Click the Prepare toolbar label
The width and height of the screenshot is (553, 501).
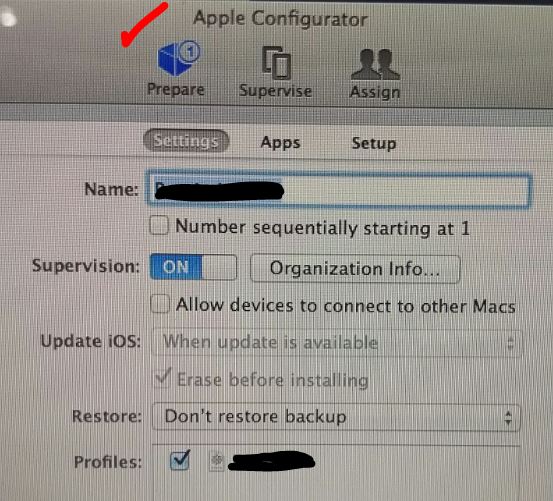[176, 90]
